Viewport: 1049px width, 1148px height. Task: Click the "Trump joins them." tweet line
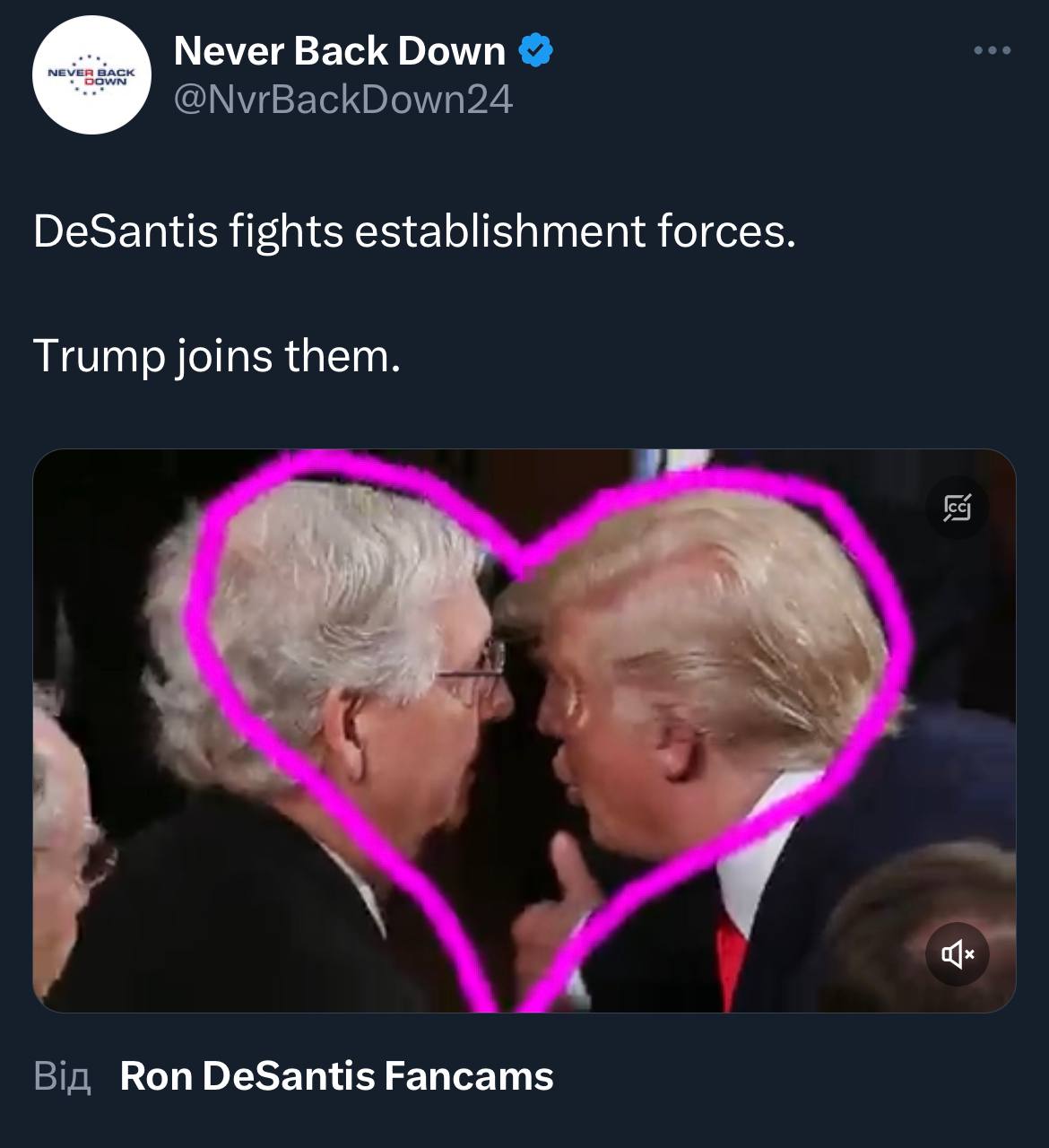[x=217, y=357]
